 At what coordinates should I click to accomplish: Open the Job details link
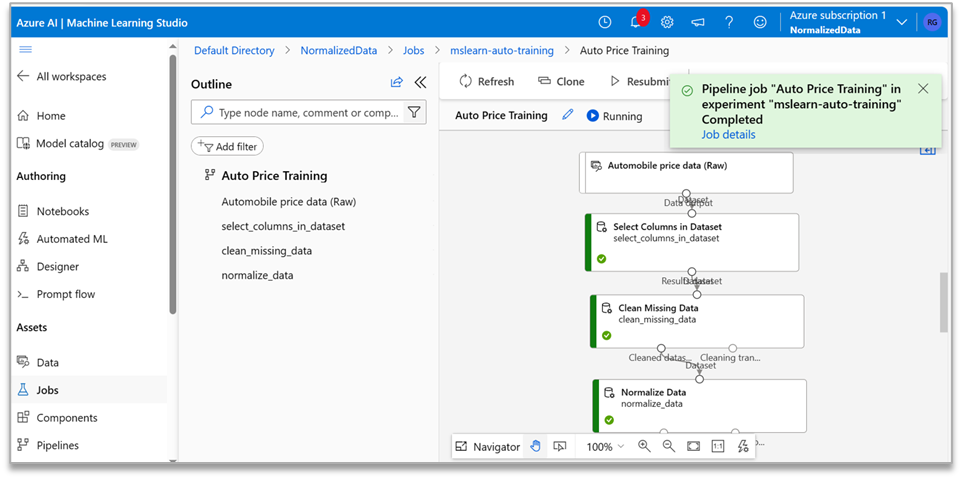click(x=728, y=134)
